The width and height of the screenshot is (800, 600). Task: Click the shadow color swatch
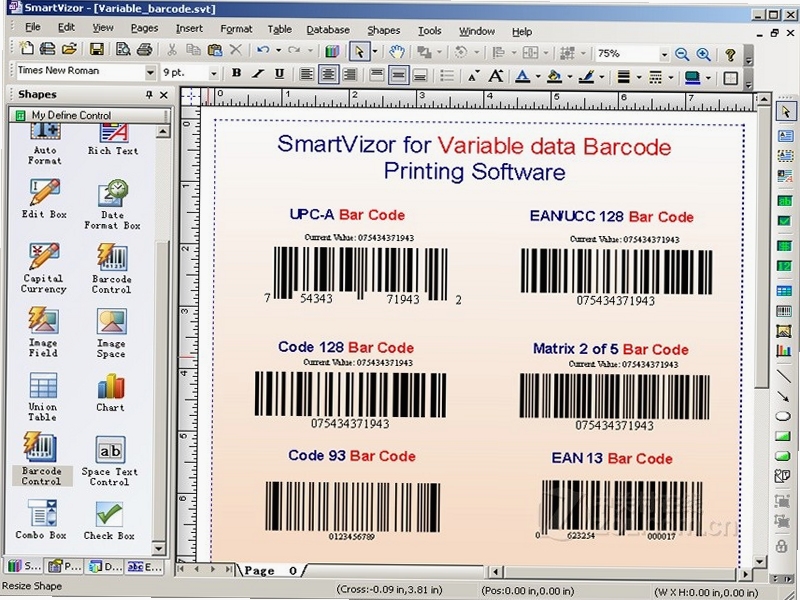pos(692,78)
